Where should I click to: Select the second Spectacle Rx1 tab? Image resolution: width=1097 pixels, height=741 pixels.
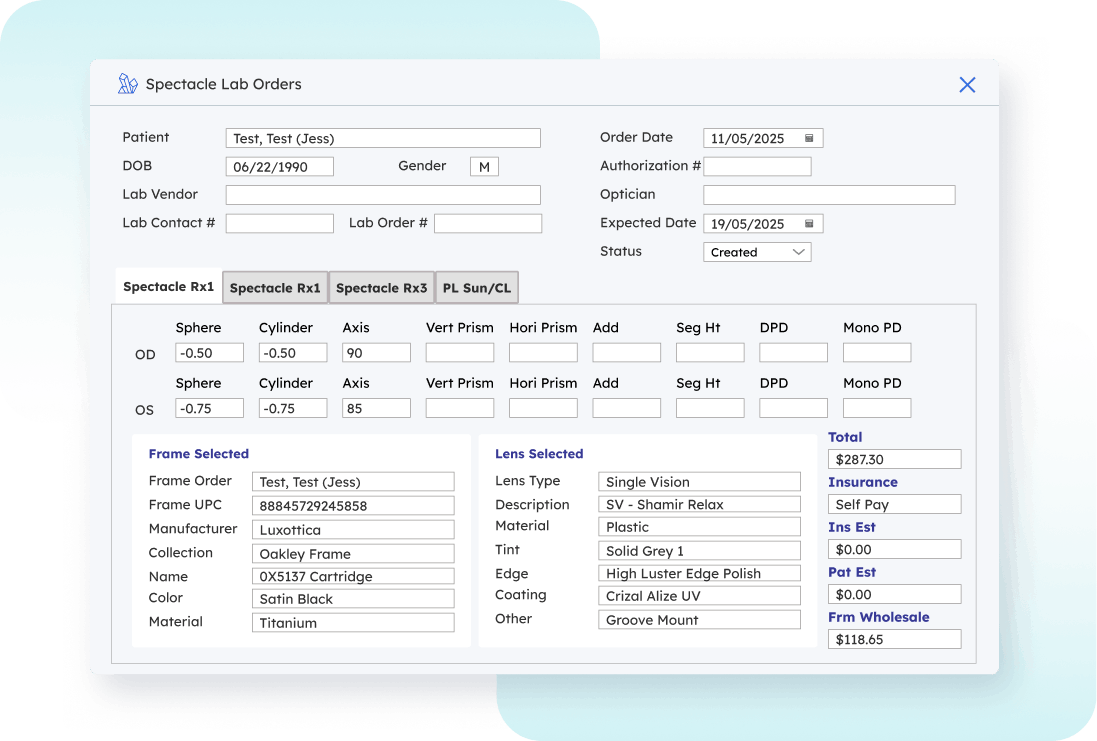(x=275, y=288)
